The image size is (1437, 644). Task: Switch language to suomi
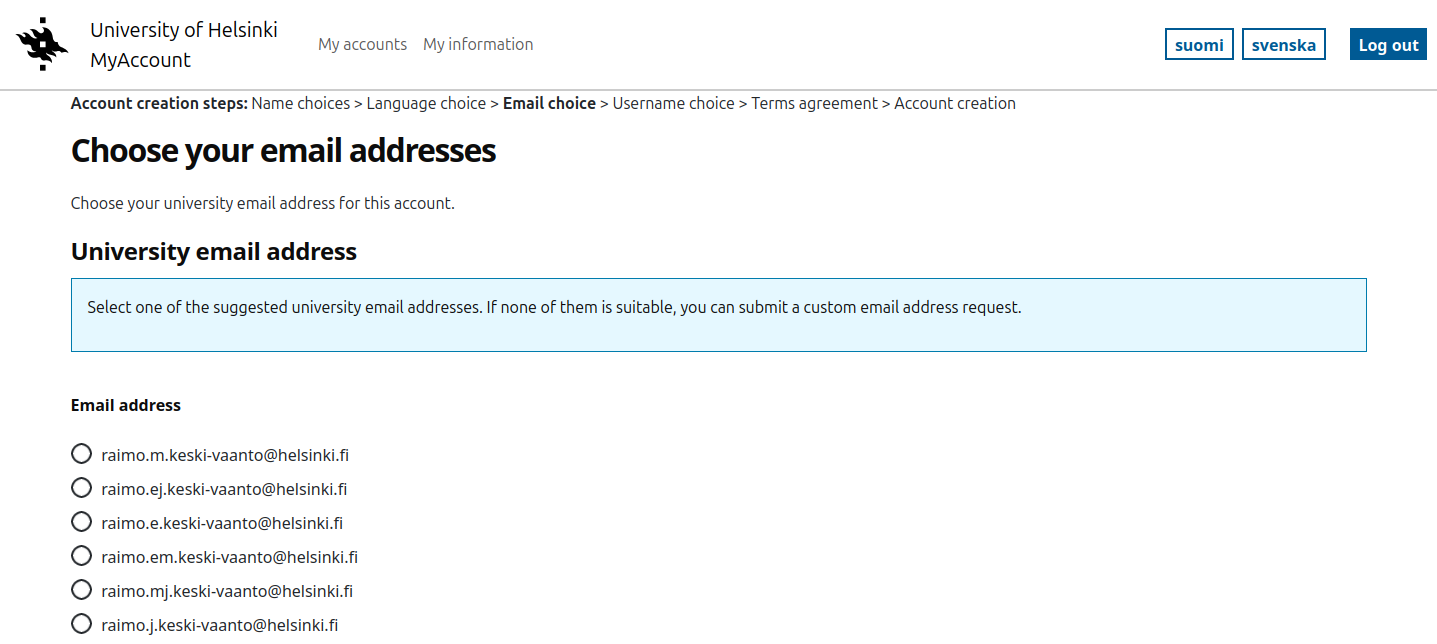(1198, 45)
